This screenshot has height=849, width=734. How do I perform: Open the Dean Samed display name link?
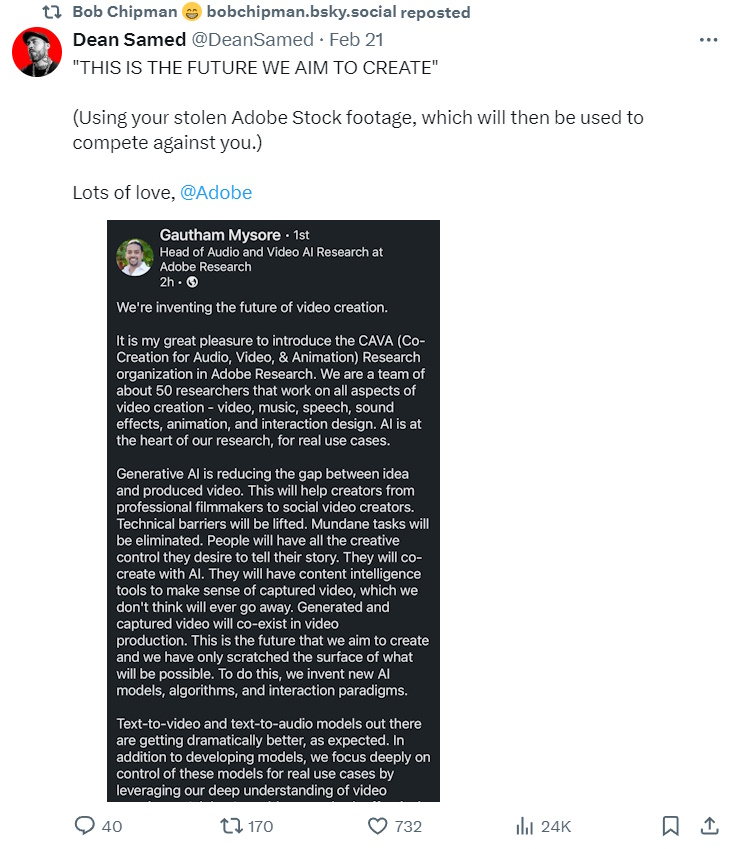[129, 40]
